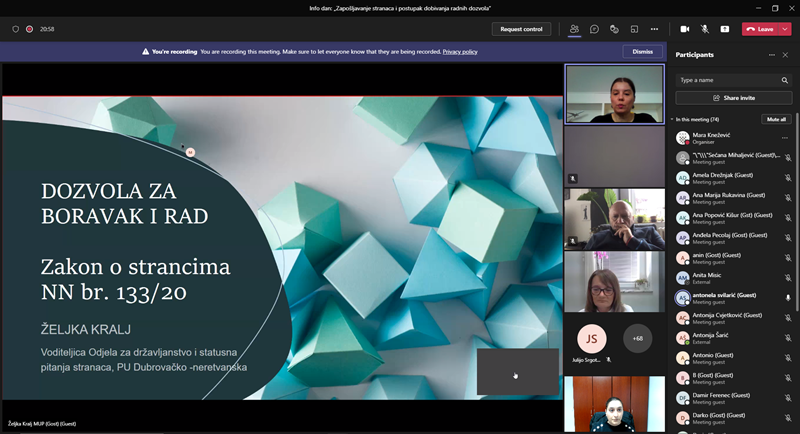Click the 'Type a name' search field
800x434 pixels.
[728, 80]
